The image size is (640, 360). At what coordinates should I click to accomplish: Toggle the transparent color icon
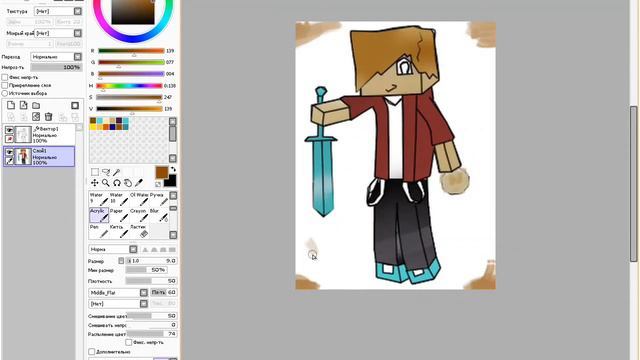pyautogui.click(x=158, y=184)
